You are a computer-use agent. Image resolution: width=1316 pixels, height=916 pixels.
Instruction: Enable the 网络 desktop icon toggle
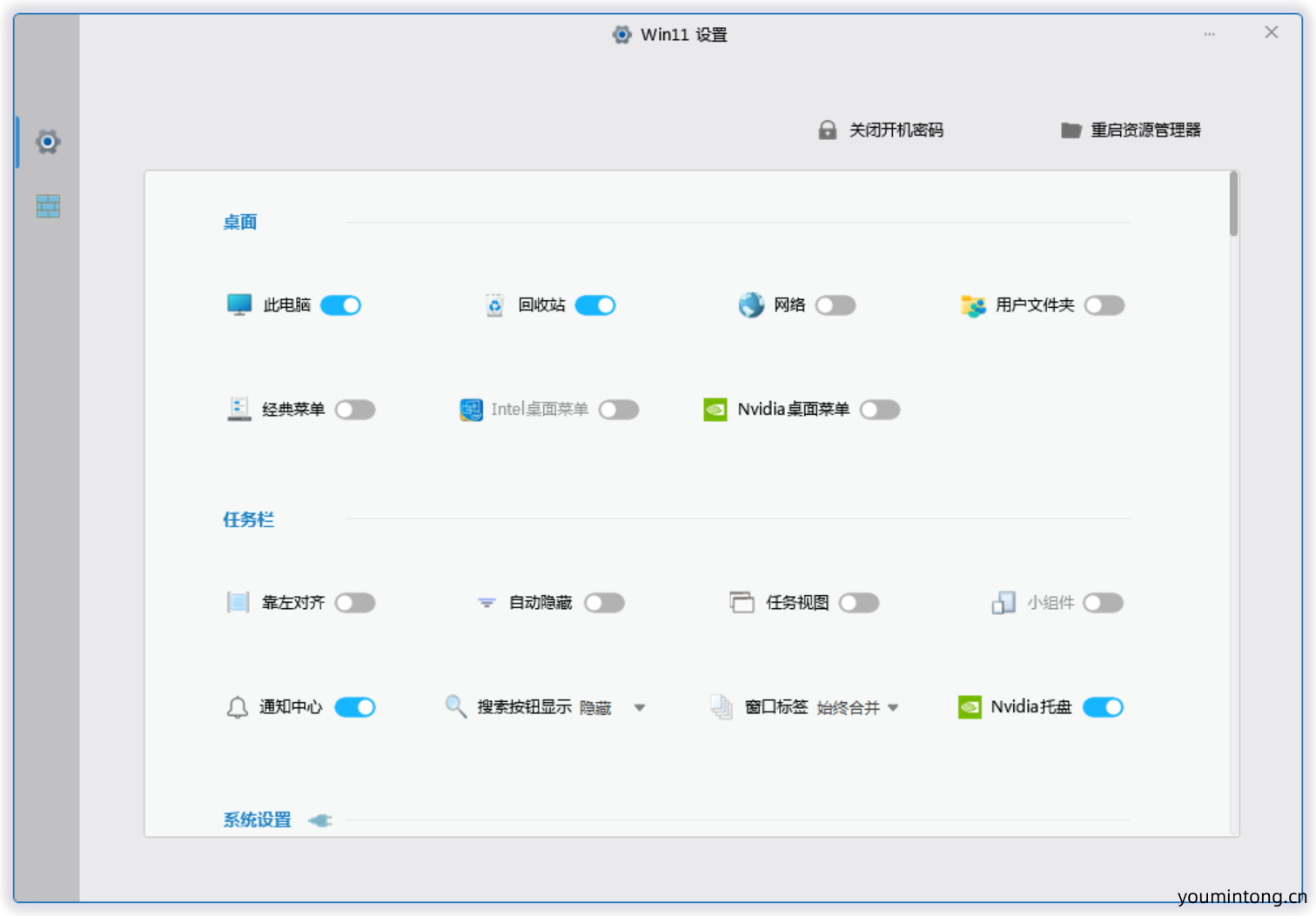(x=836, y=305)
